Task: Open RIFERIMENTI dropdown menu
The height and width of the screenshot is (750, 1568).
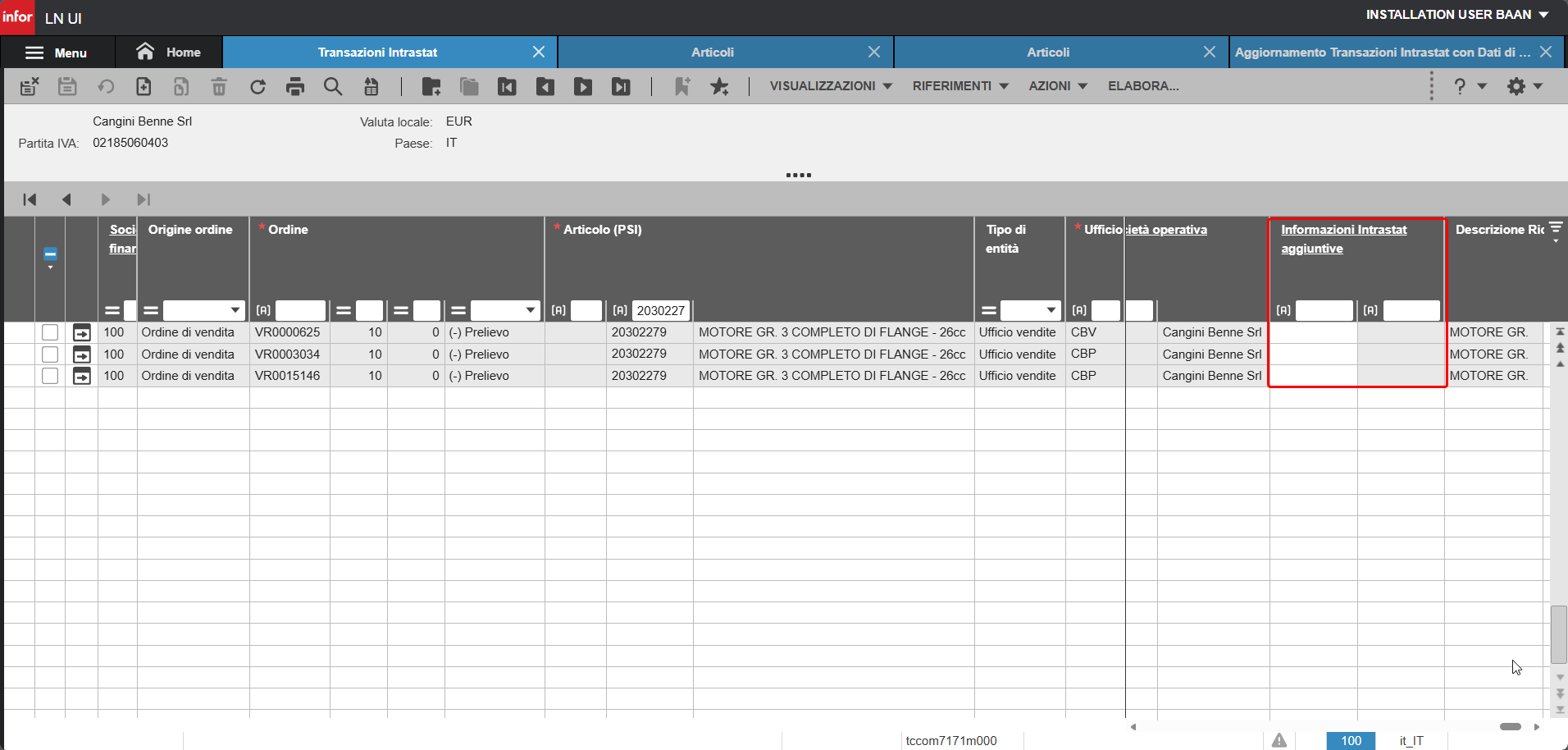Action: point(960,86)
